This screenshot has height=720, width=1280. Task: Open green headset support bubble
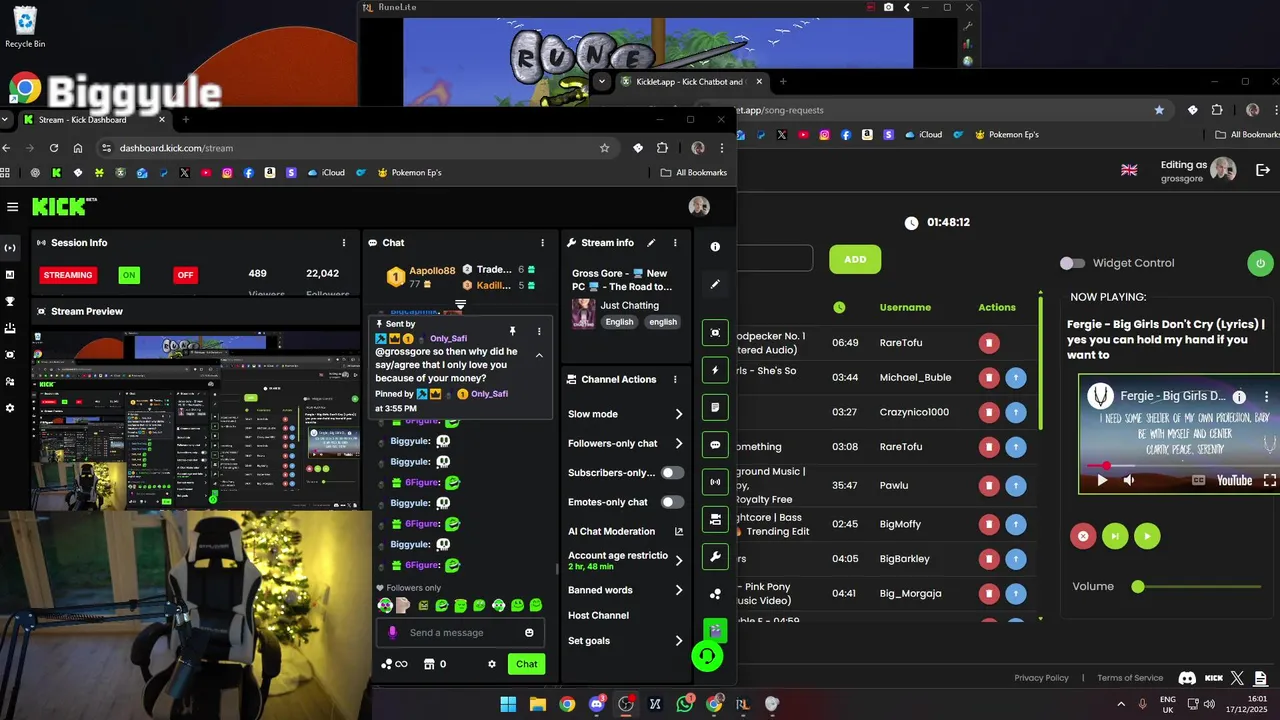click(707, 656)
